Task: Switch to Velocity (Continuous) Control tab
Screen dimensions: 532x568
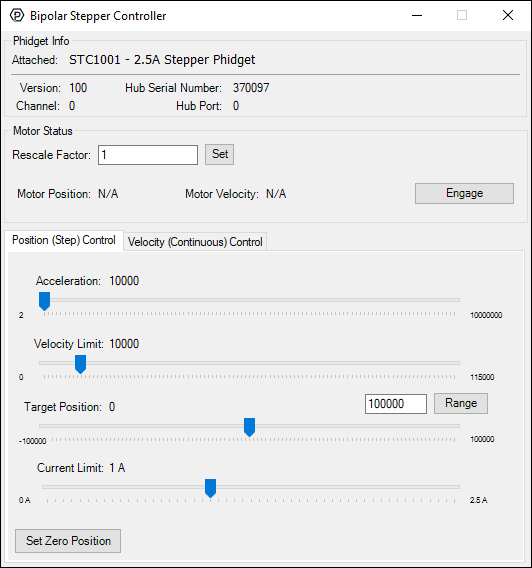Action: [x=195, y=242]
